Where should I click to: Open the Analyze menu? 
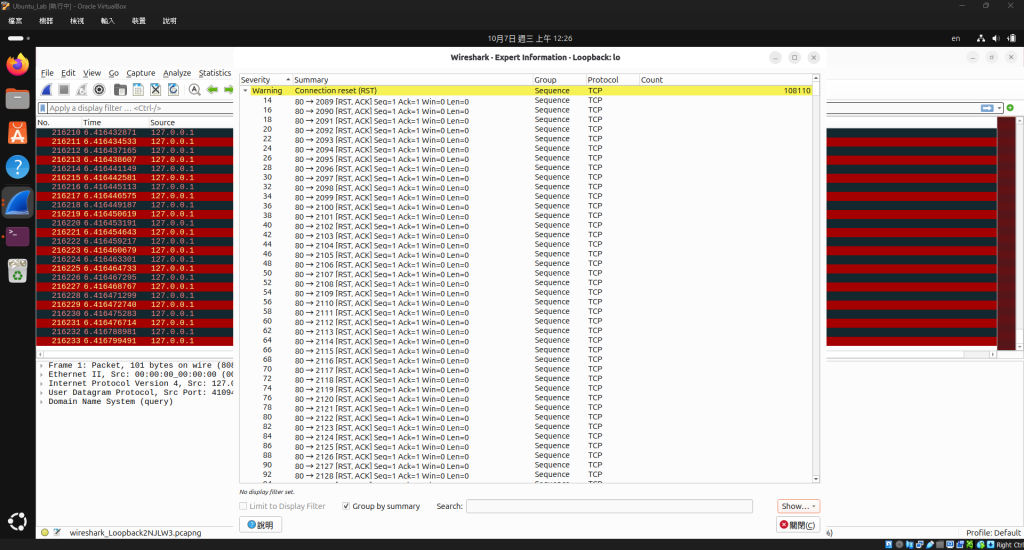pyautogui.click(x=177, y=73)
